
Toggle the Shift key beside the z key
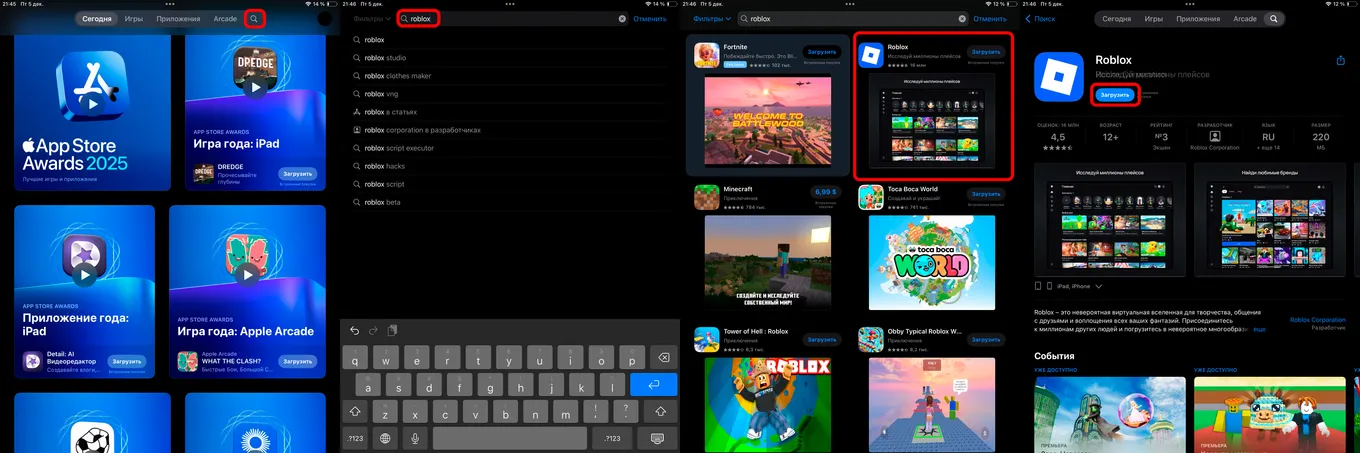tap(354, 411)
